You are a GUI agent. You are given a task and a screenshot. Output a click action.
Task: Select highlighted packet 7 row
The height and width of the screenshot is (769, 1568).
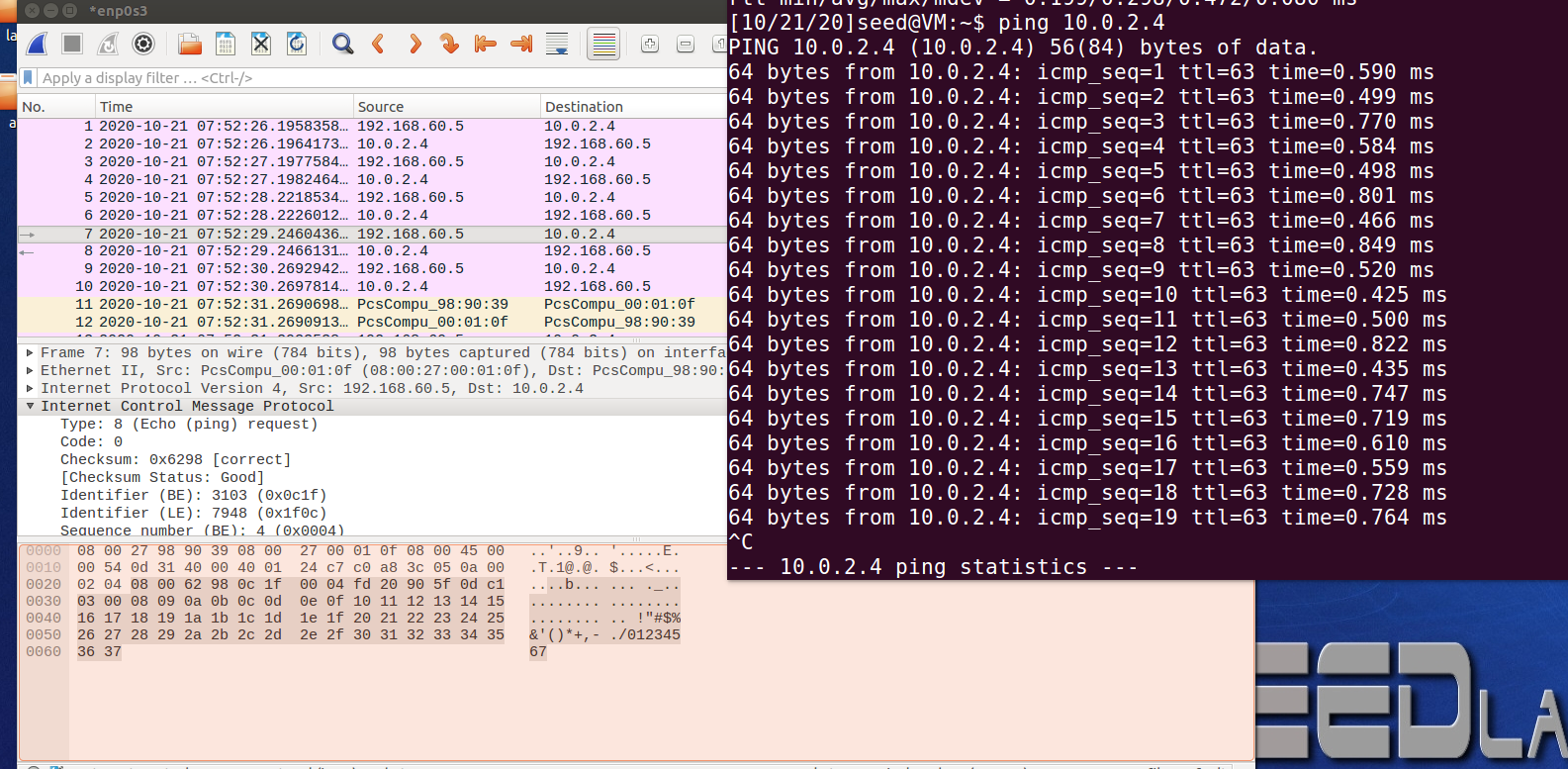coord(372,234)
